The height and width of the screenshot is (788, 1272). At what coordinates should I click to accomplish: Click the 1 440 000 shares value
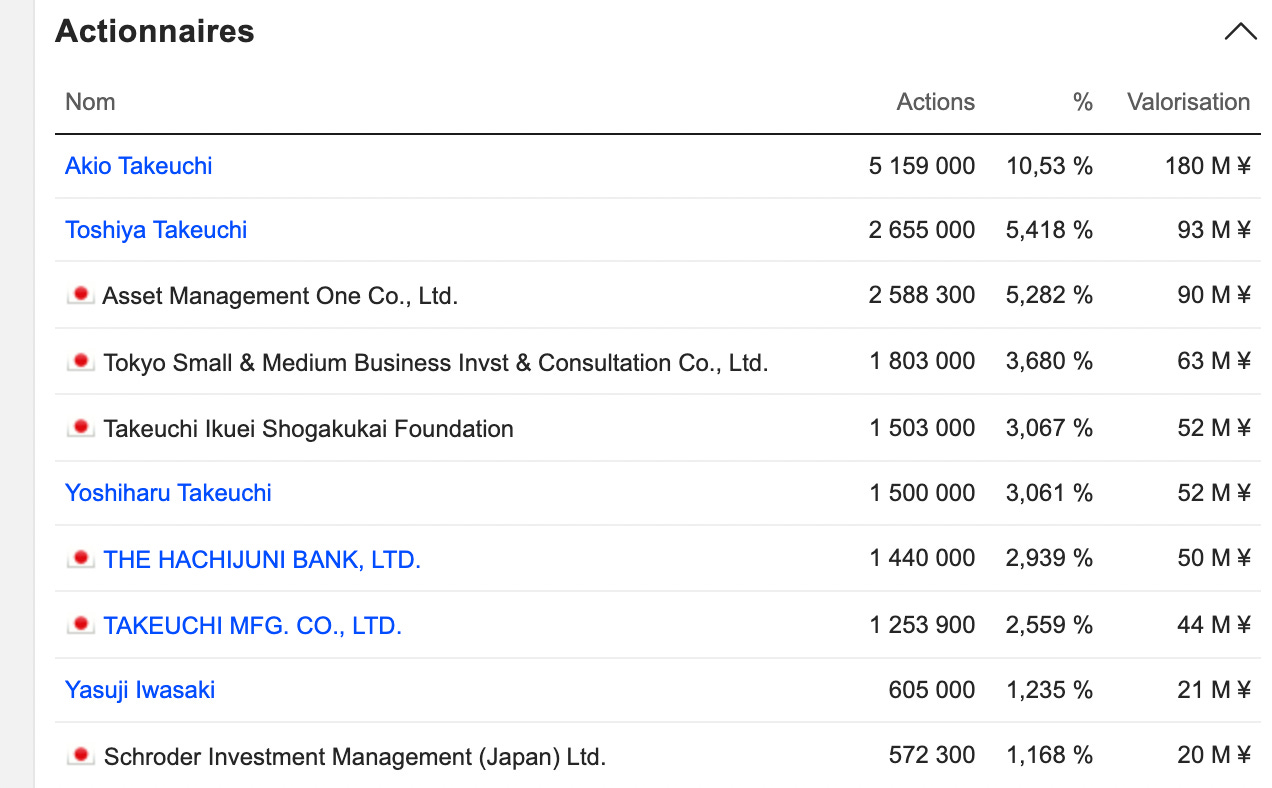pyautogui.click(x=922, y=558)
